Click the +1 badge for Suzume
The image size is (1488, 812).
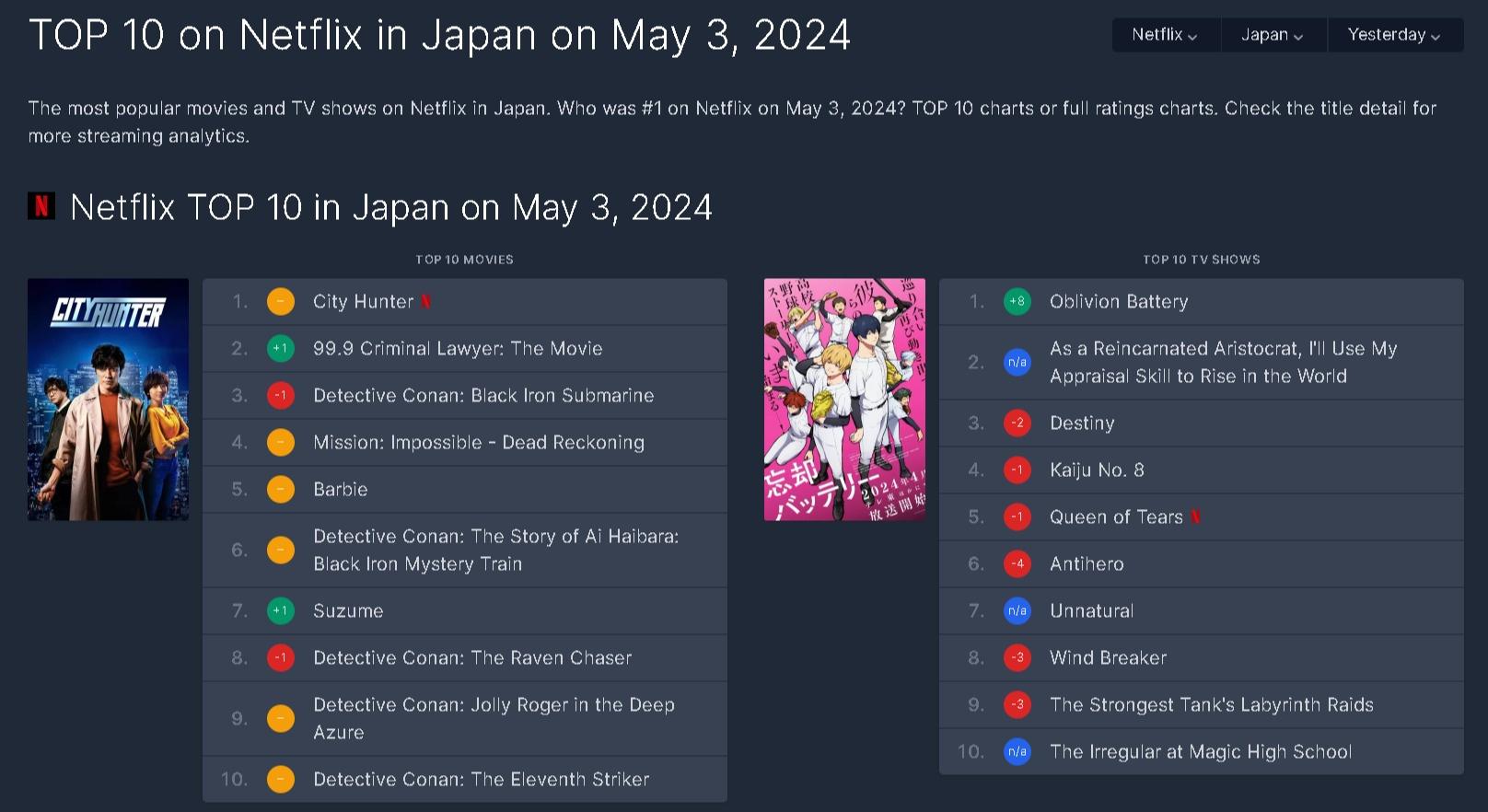[281, 611]
